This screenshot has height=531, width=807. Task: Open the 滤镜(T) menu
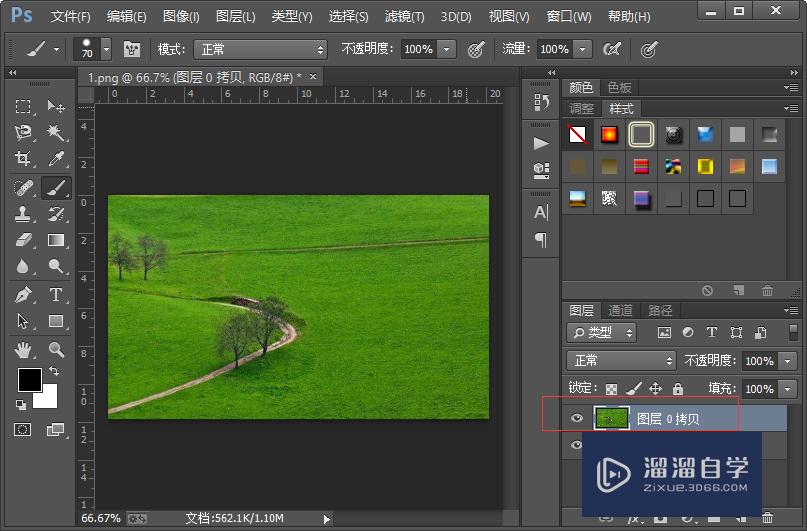point(404,17)
